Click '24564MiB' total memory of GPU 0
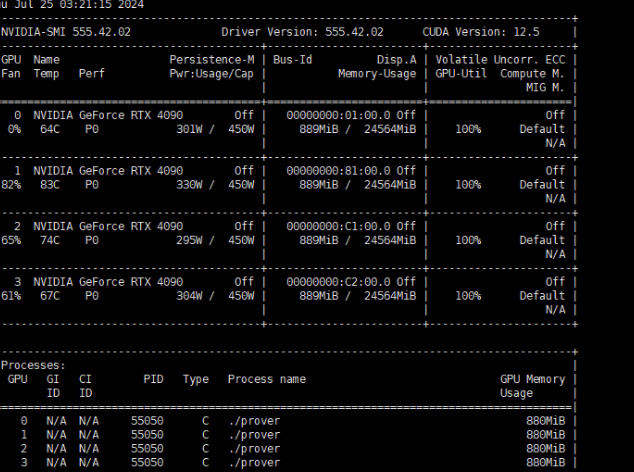Image resolution: width=634 pixels, height=472 pixels. [x=390, y=129]
